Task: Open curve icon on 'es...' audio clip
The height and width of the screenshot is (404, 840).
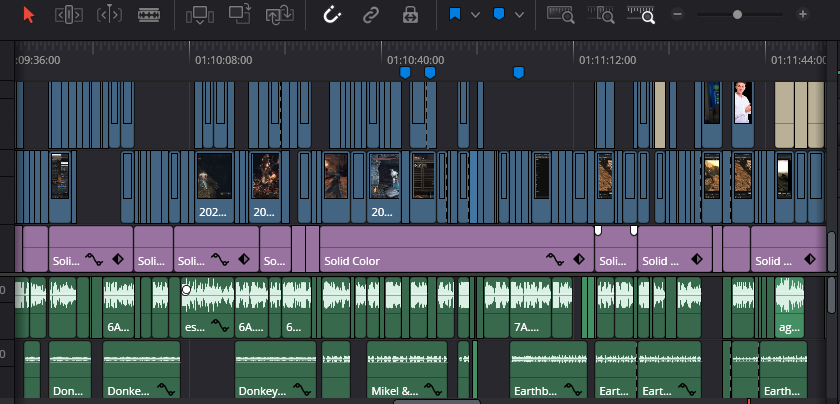Action: (220, 325)
